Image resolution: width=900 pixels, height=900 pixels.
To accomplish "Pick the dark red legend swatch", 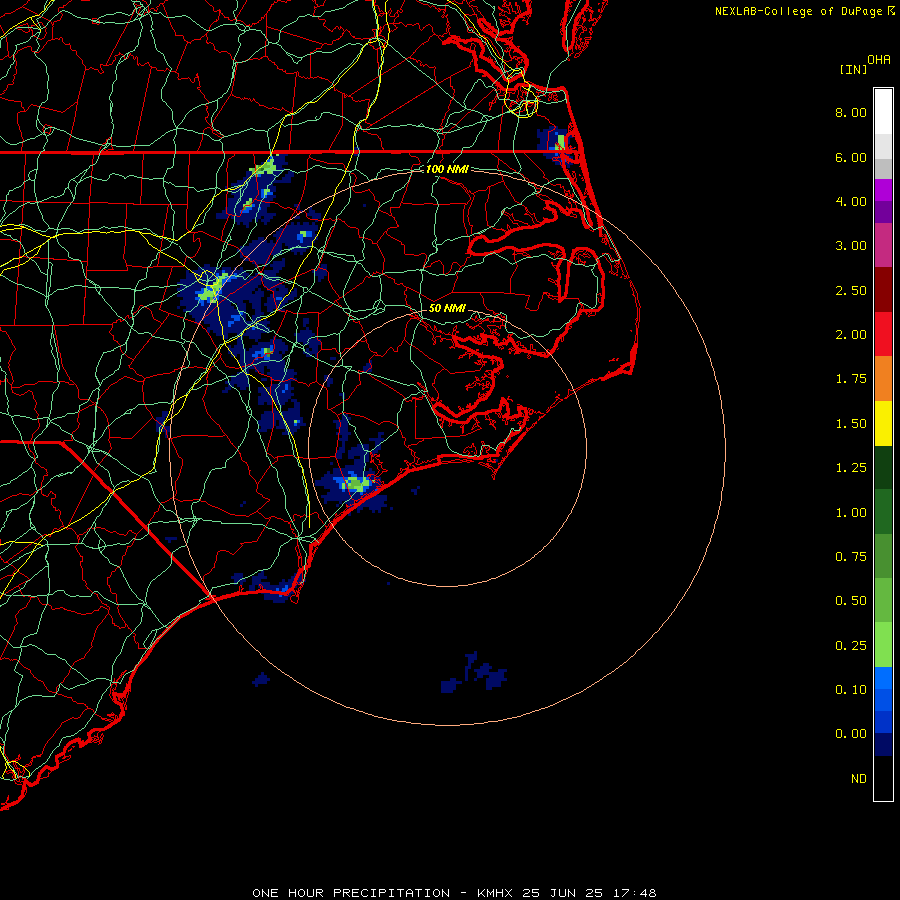I will pyautogui.click(x=883, y=290).
